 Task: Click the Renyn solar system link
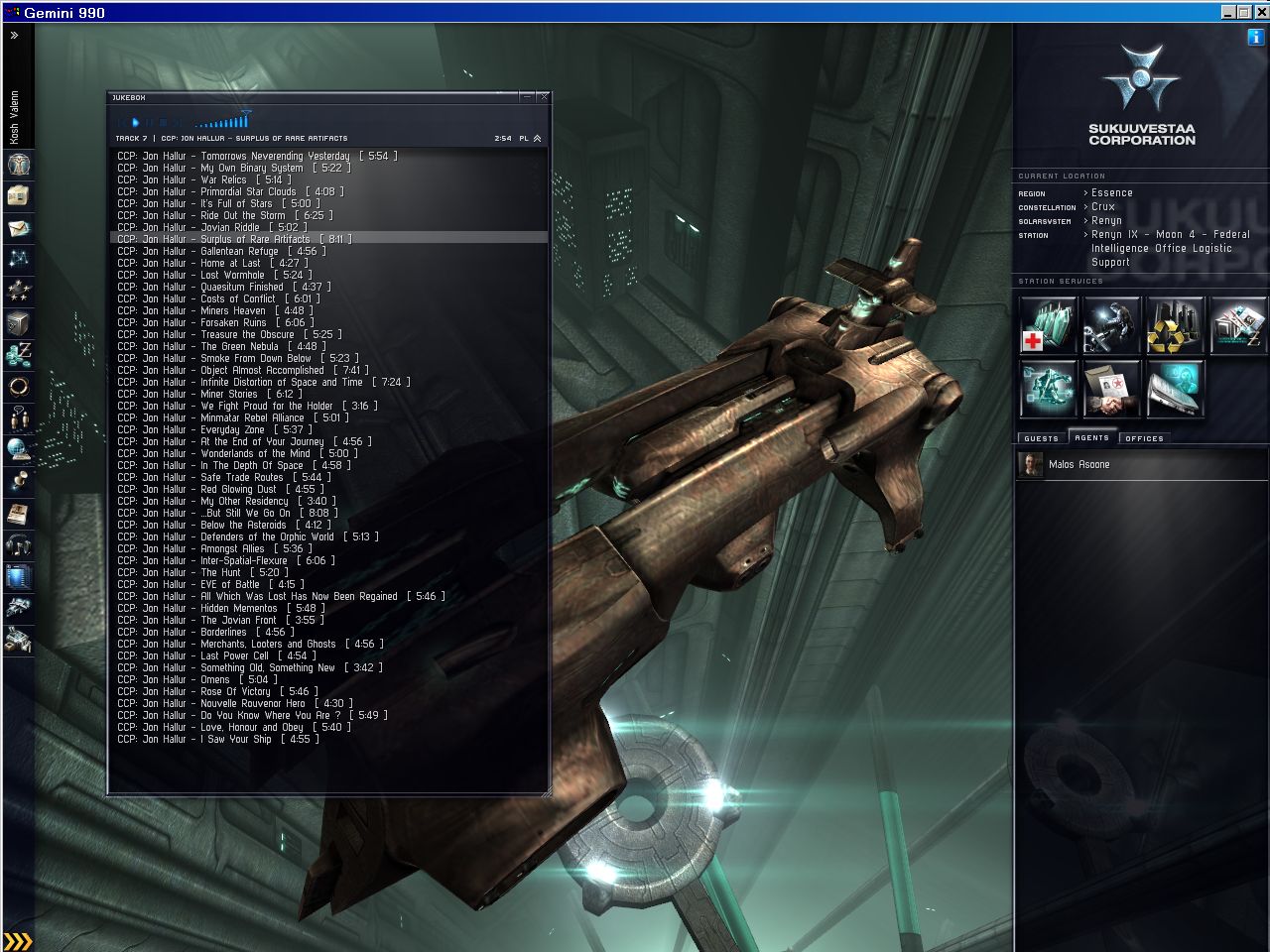tap(1107, 221)
